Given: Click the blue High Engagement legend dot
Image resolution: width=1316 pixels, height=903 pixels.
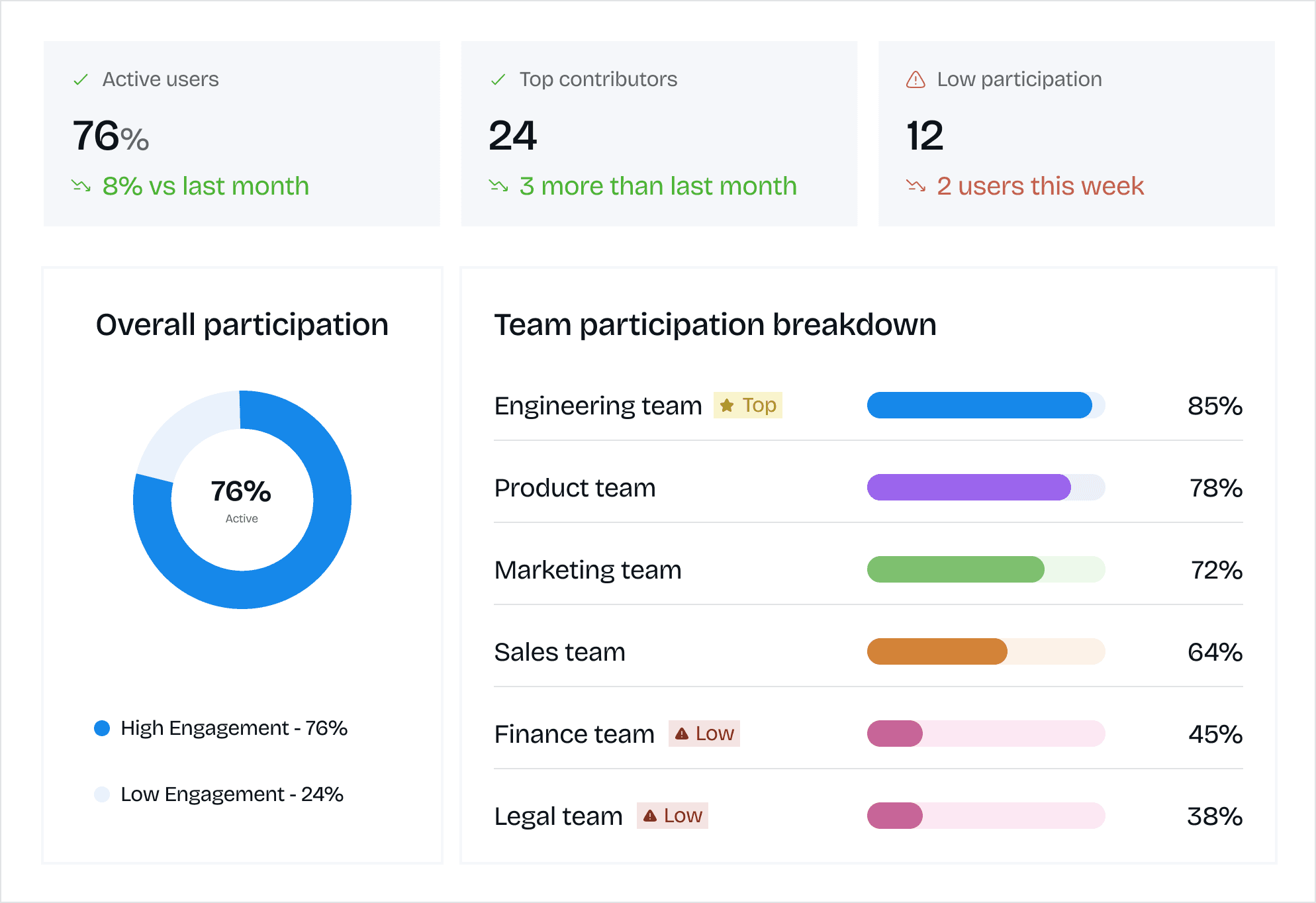Looking at the screenshot, I should click(x=102, y=728).
